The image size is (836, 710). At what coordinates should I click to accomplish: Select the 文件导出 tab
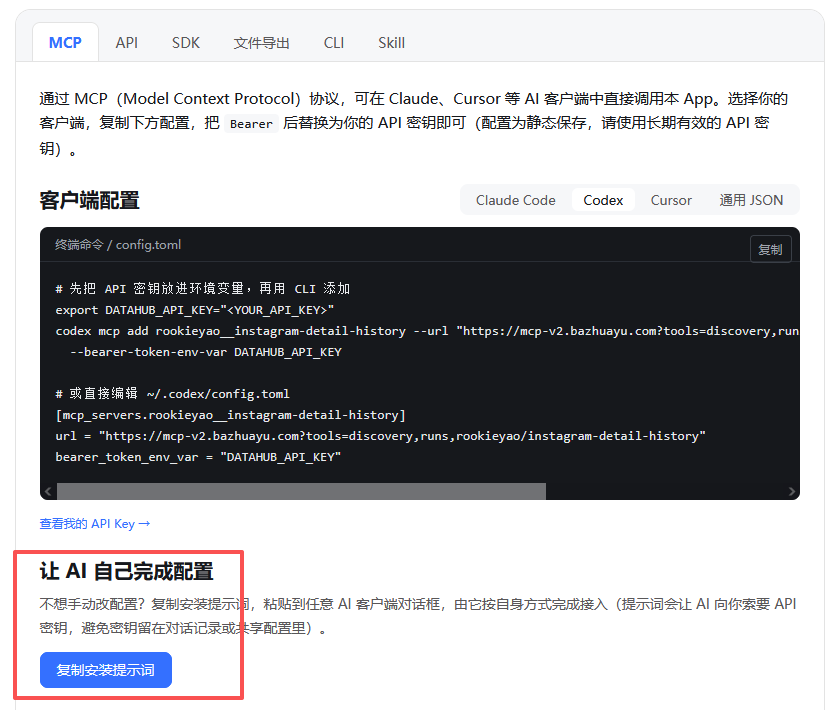tap(261, 43)
